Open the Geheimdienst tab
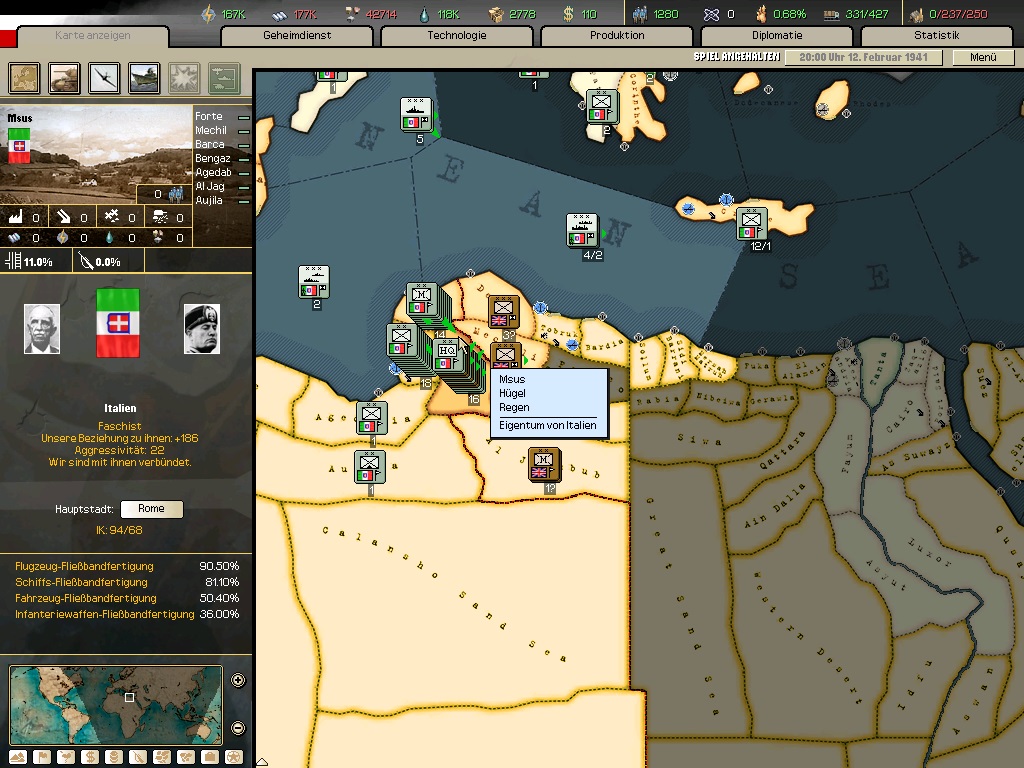Image resolution: width=1024 pixels, height=768 pixels. 297,36
